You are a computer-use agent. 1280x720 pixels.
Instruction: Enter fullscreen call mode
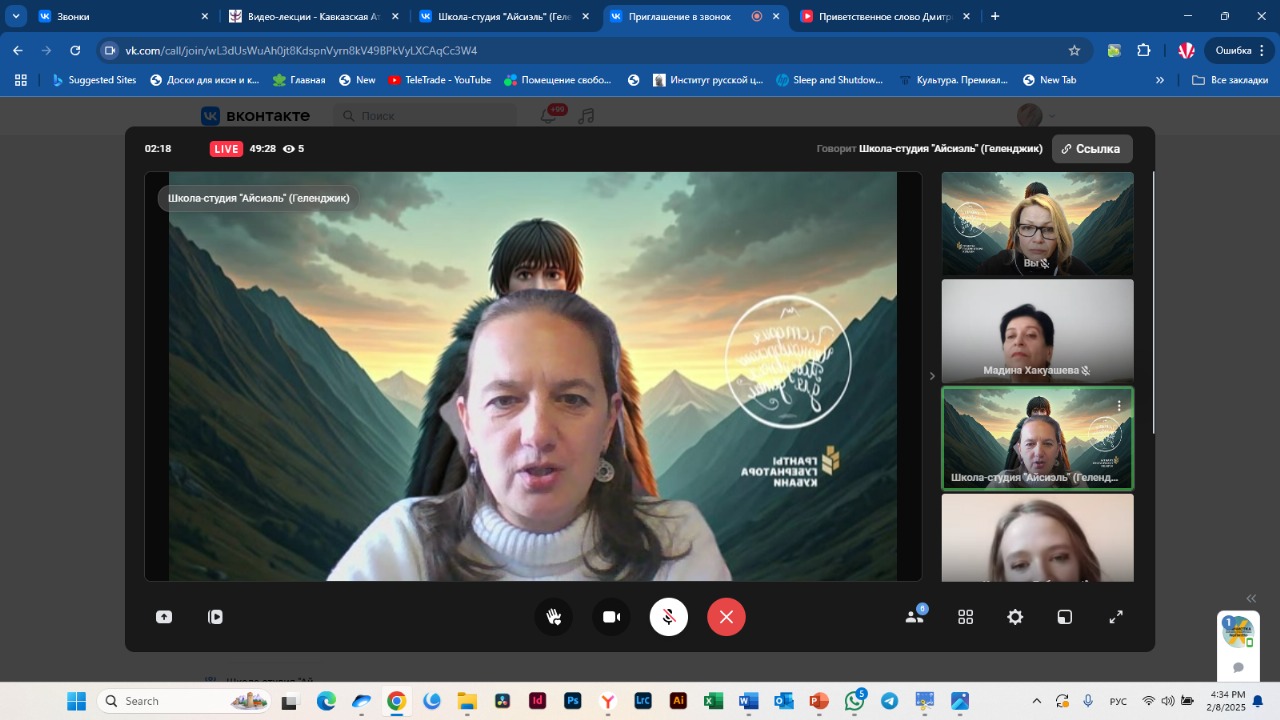pyautogui.click(x=1116, y=617)
